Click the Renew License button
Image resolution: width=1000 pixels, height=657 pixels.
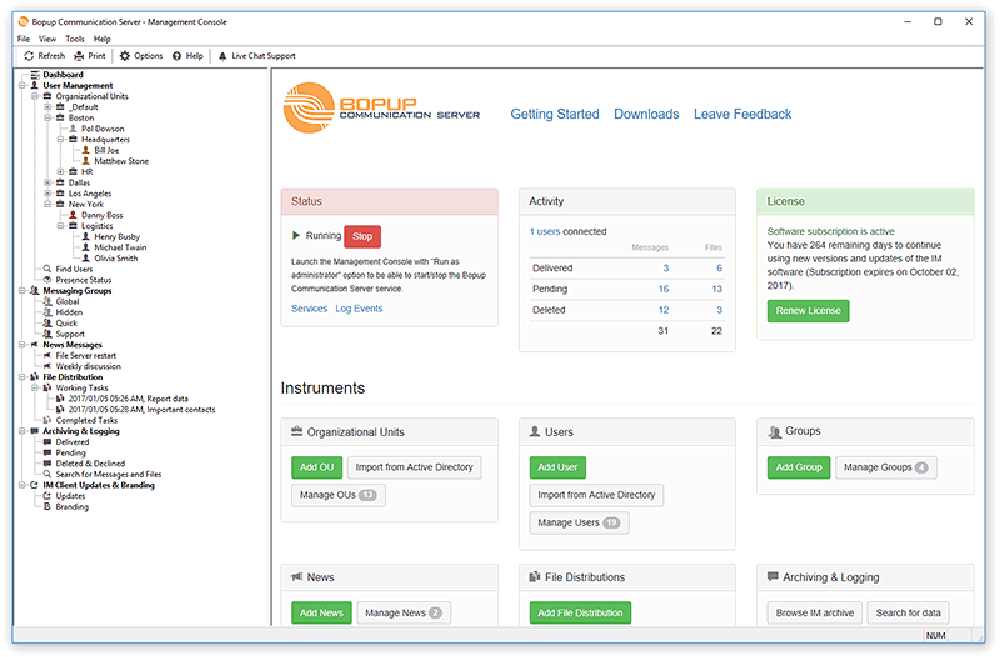808,311
